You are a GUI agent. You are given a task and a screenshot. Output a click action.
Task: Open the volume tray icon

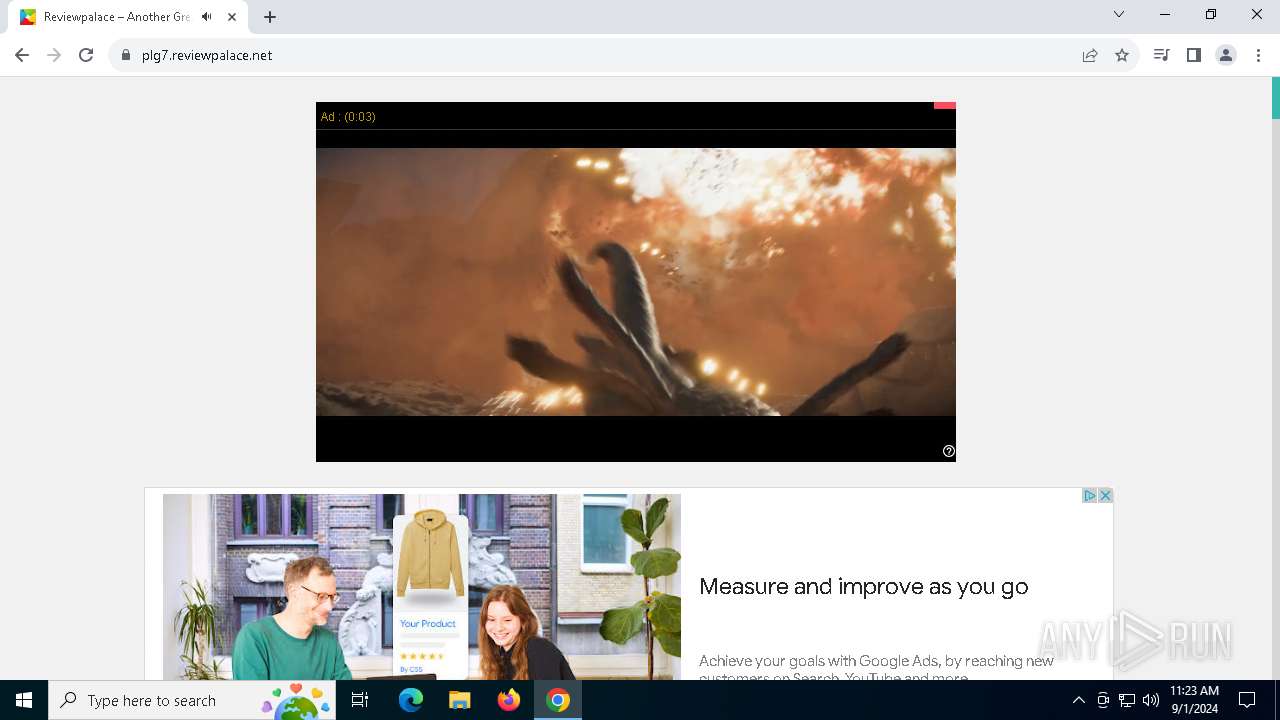tap(1151, 700)
